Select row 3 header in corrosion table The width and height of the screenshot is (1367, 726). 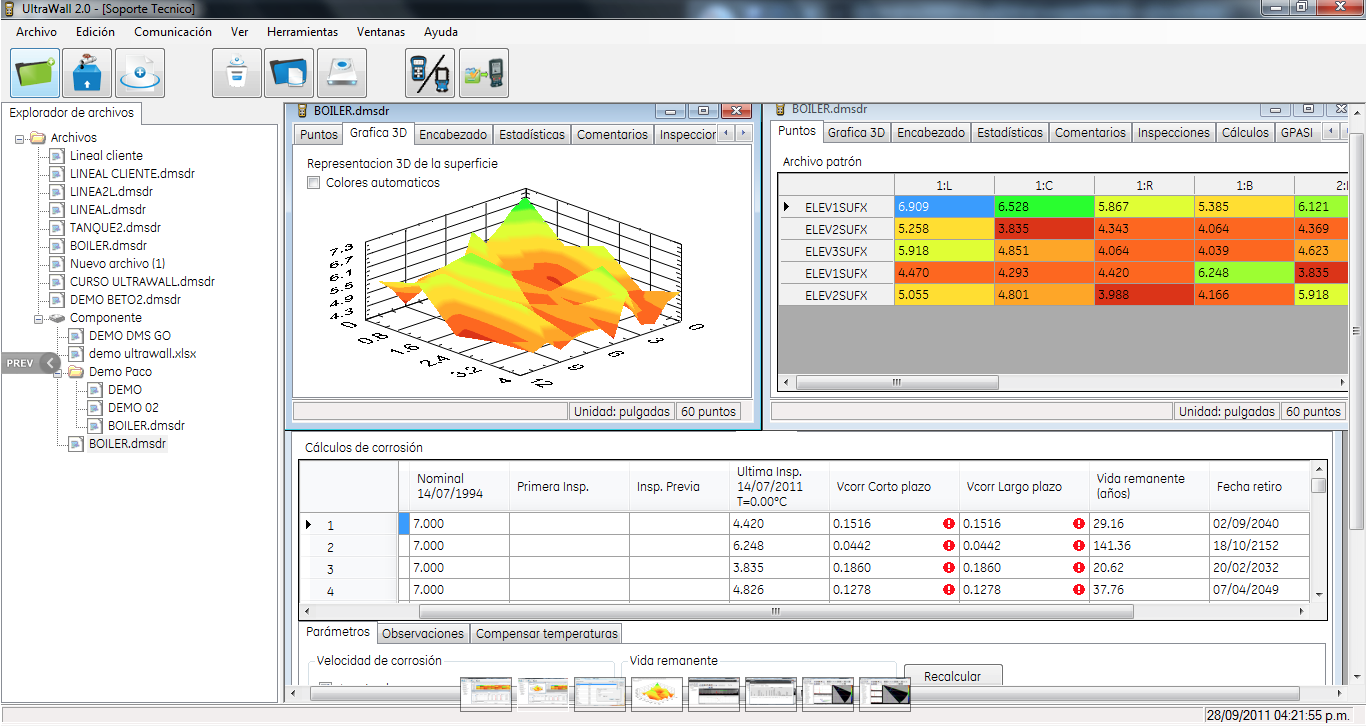pos(348,568)
